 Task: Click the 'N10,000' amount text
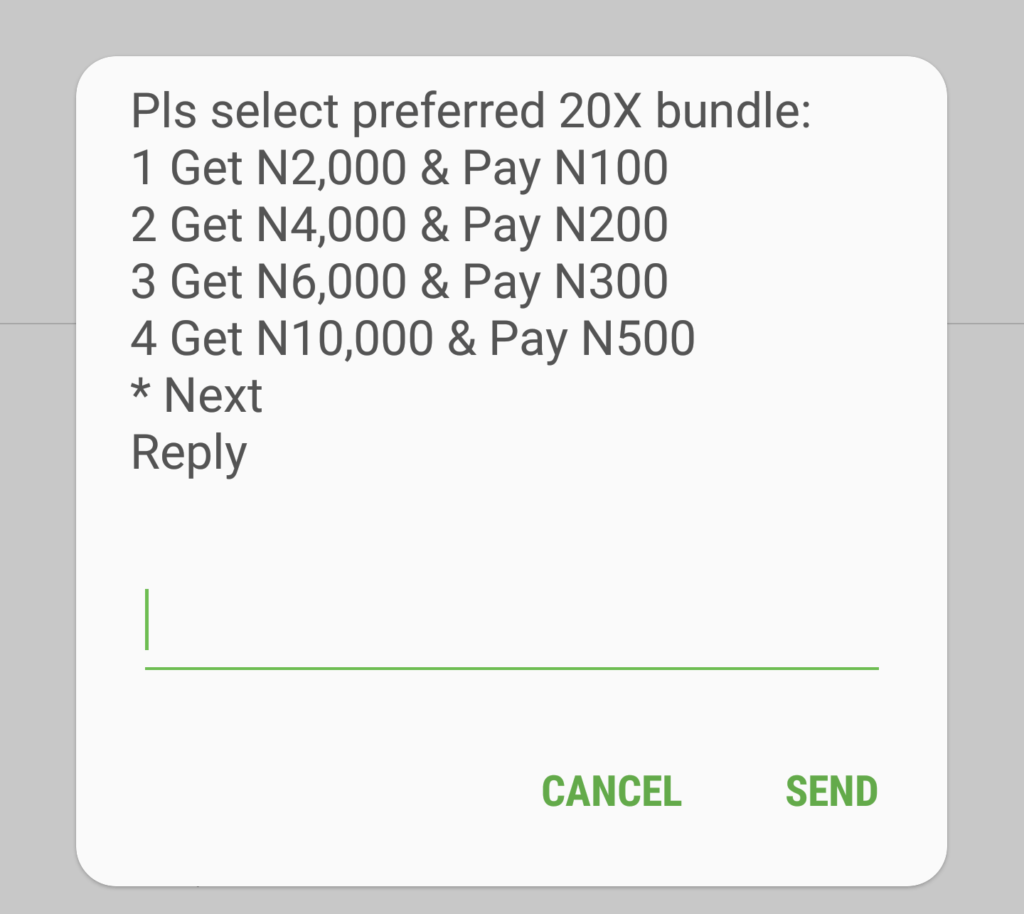click(345, 340)
